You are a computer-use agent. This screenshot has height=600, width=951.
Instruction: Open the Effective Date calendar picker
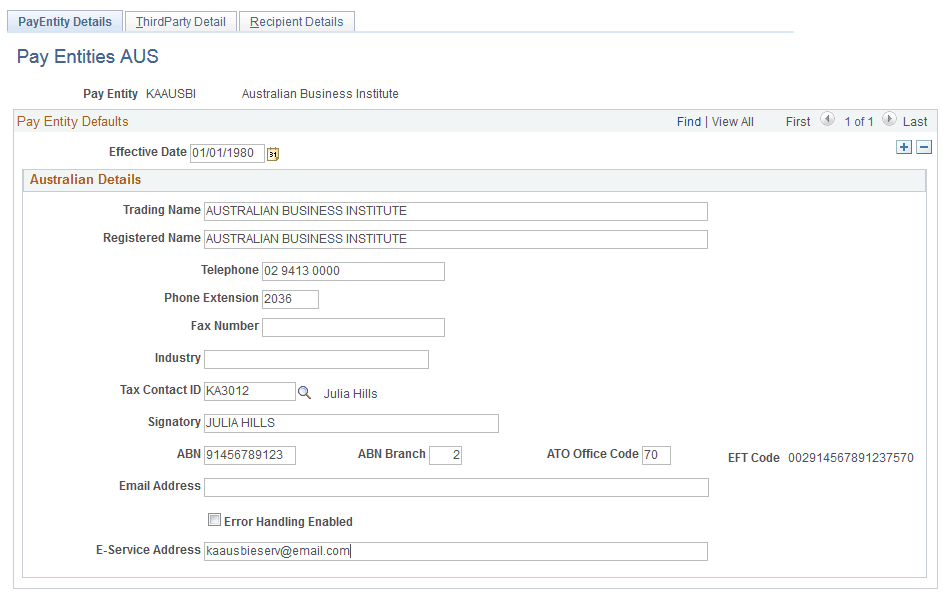[x=272, y=153]
